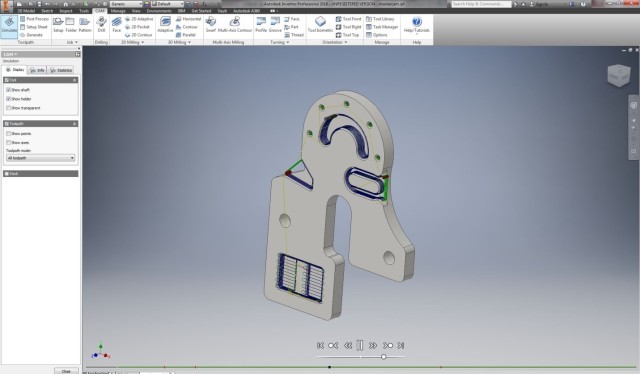The image size is (640, 374).
Task: Switch to the Sketch ribbon tab
Action: [47, 11]
